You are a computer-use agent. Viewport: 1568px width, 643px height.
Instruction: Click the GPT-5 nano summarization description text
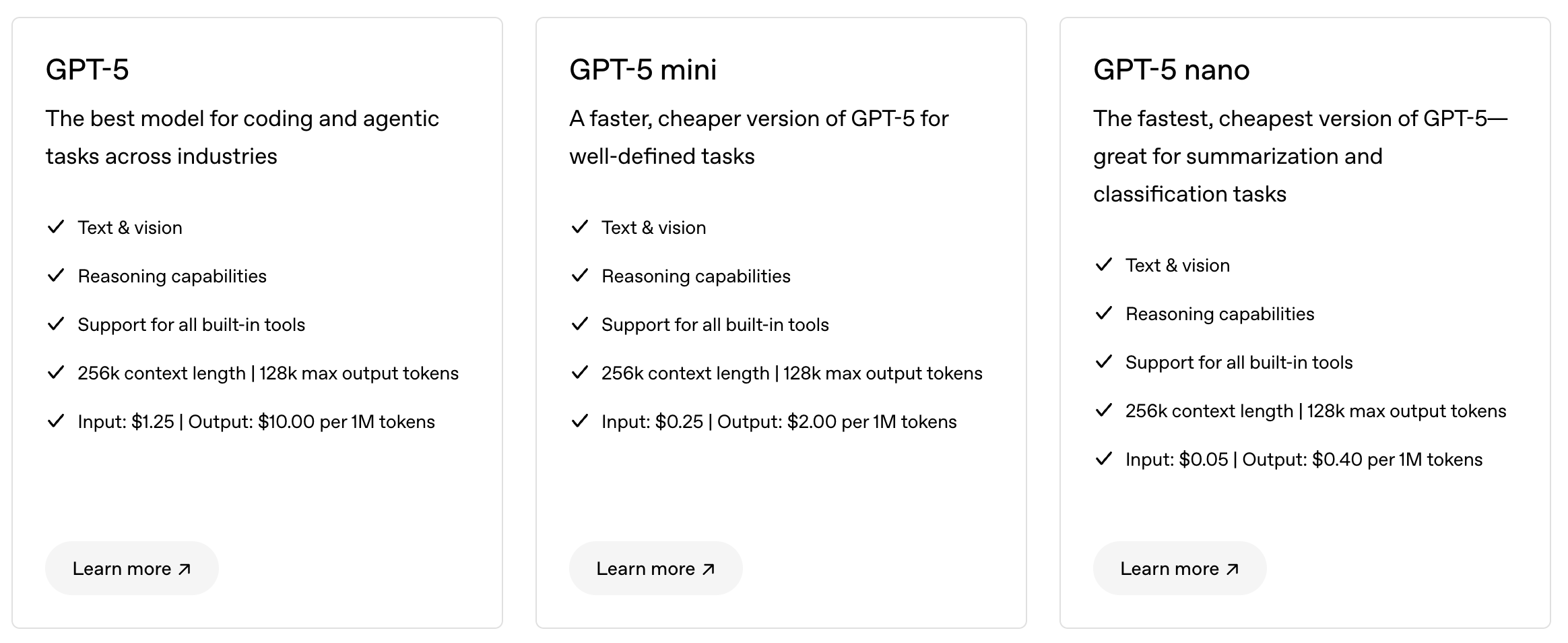[1237, 156]
